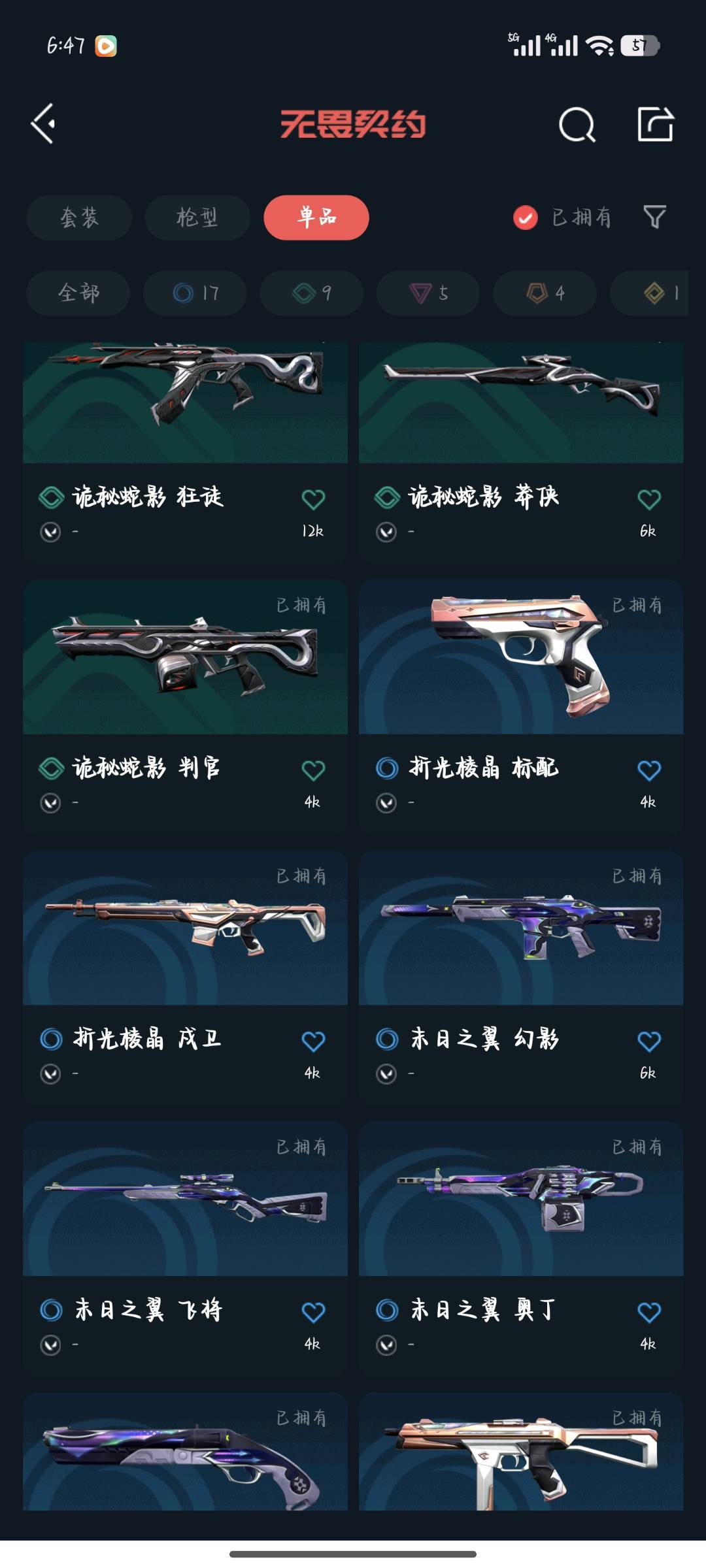Tap the share icon at top right
The width and height of the screenshot is (706, 1568).
click(655, 123)
